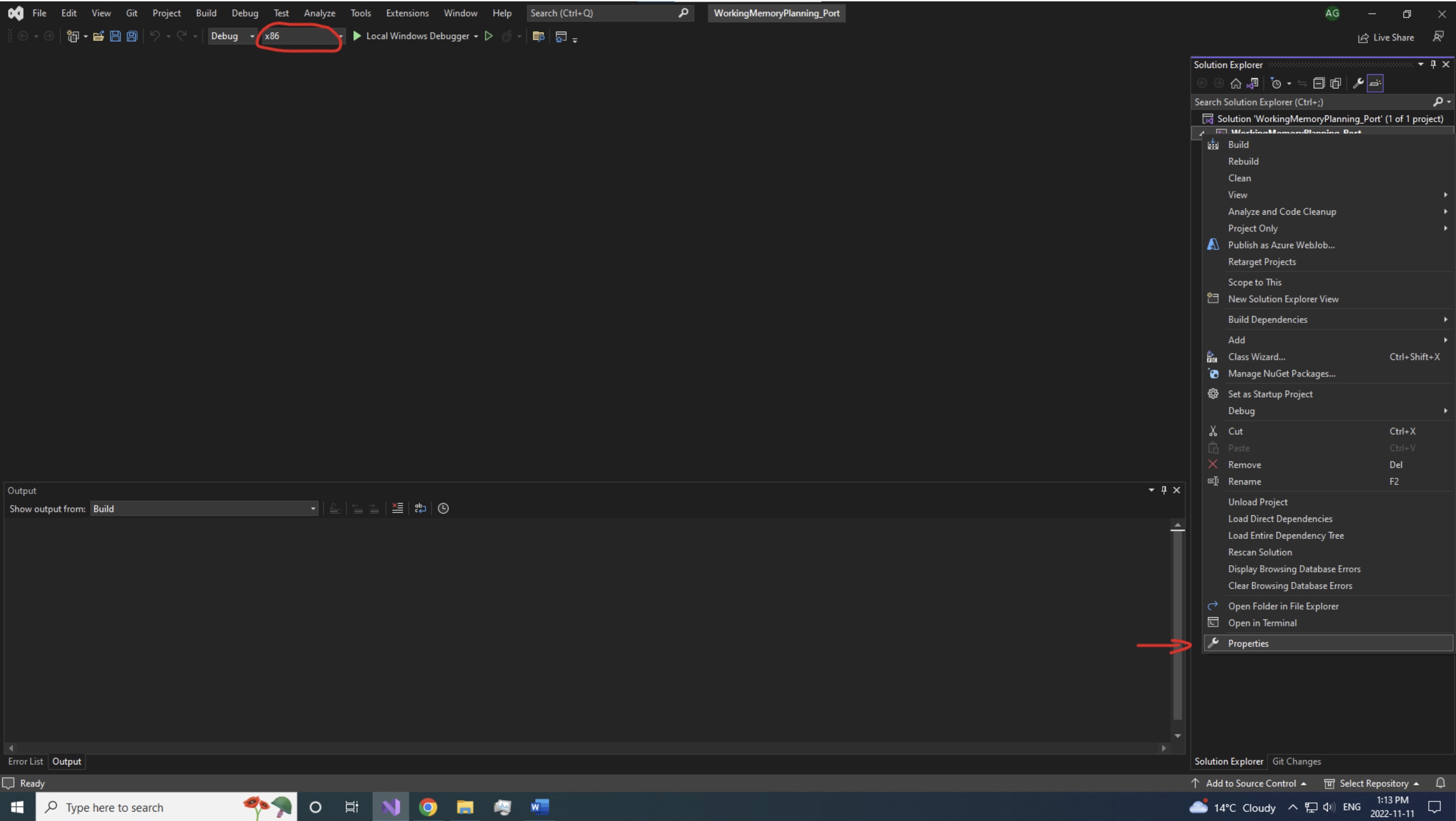
Task: Open Solution Explorer Properties wrench icon
Action: point(1358,83)
